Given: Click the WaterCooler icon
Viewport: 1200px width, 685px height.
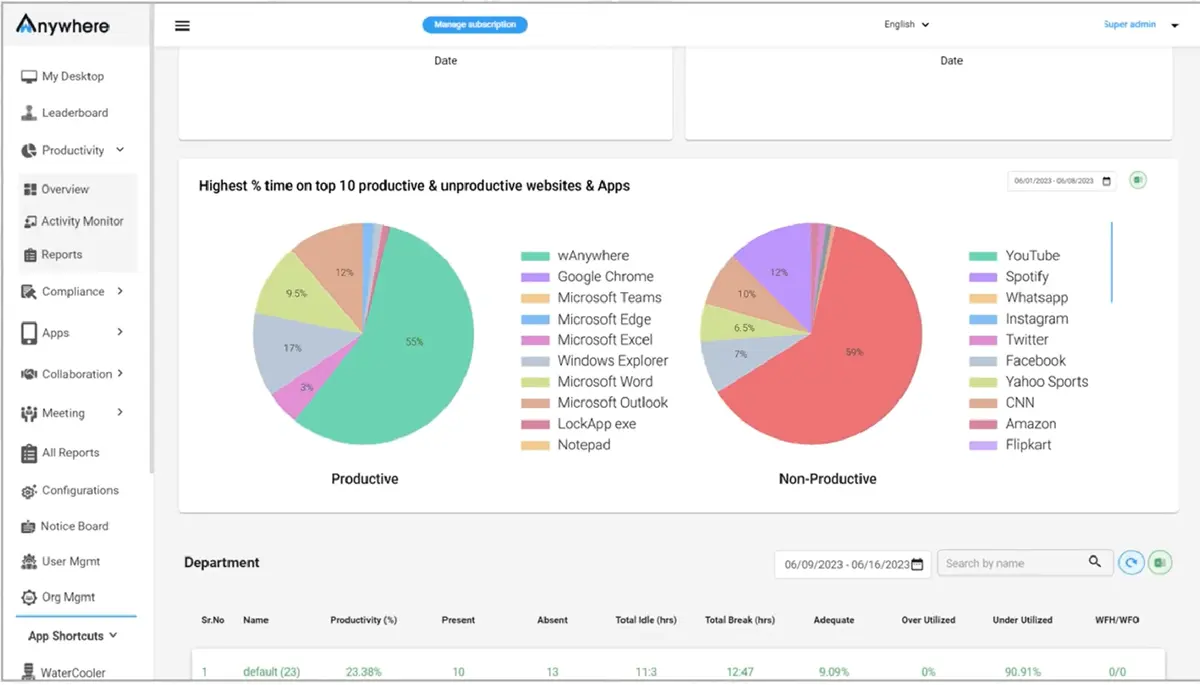Looking at the screenshot, I should 29,672.
